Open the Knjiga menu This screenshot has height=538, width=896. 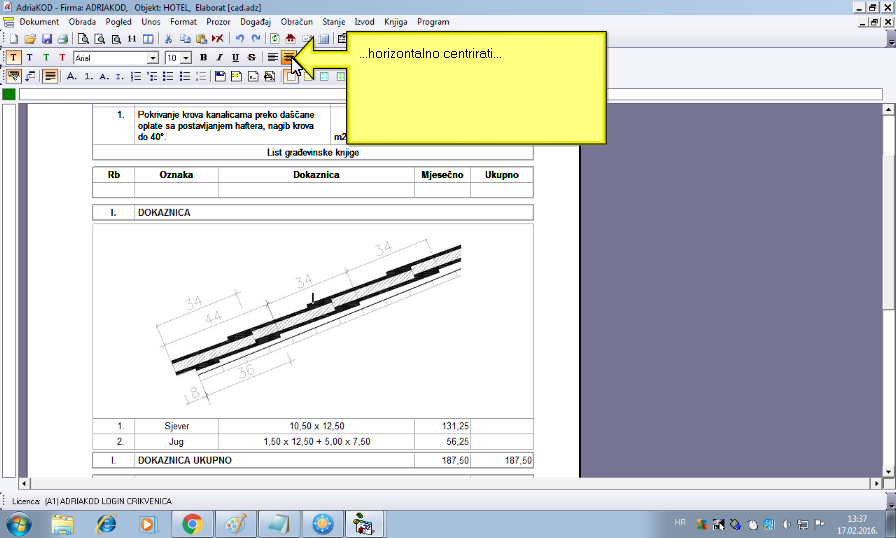(395, 22)
